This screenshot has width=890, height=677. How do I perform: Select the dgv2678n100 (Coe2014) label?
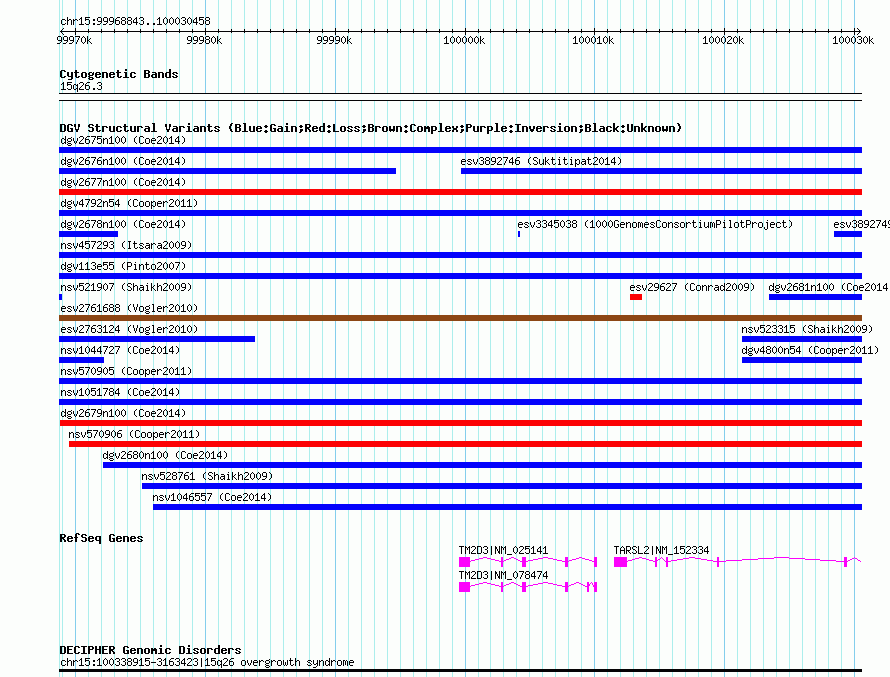(x=123, y=224)
